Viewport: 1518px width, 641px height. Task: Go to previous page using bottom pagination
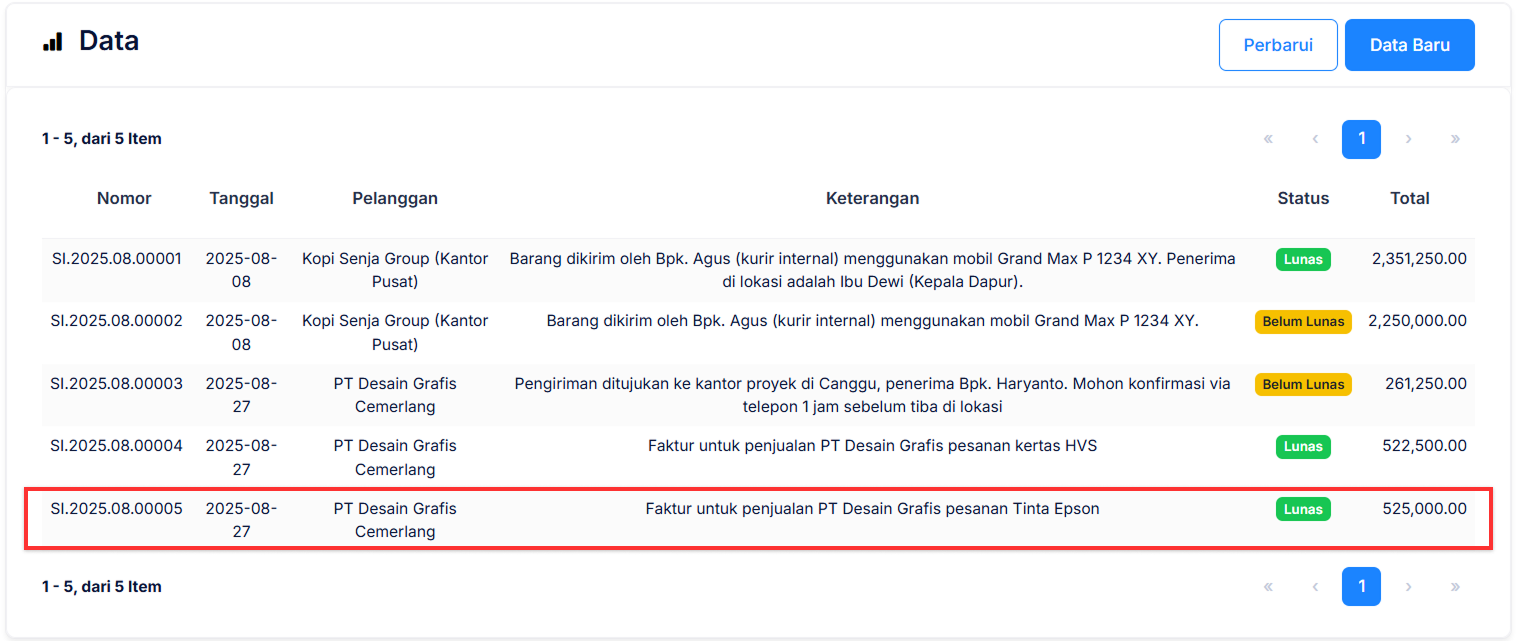(x=1315, y=587)
